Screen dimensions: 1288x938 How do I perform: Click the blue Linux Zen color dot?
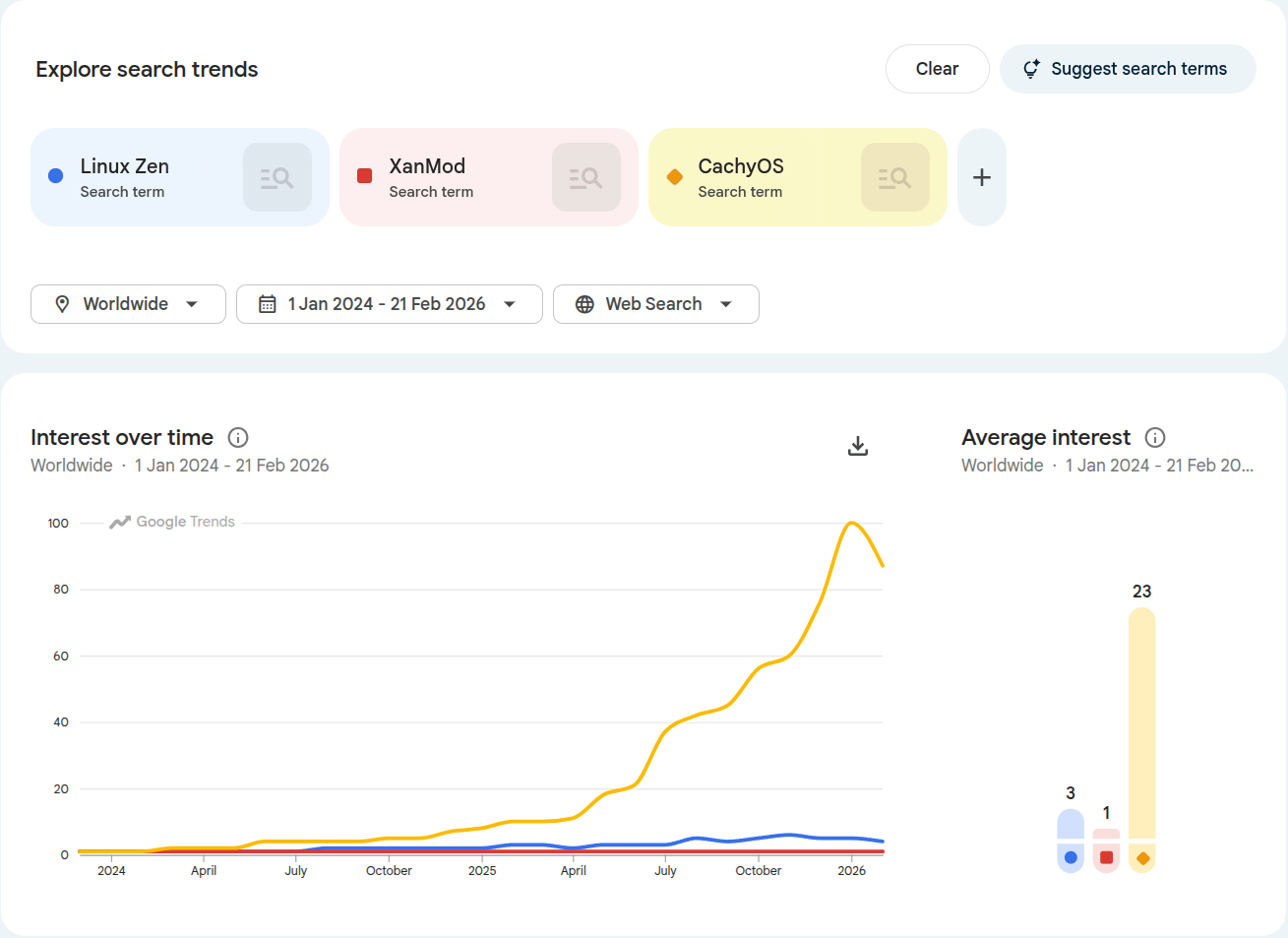click(x=56, y=176)
